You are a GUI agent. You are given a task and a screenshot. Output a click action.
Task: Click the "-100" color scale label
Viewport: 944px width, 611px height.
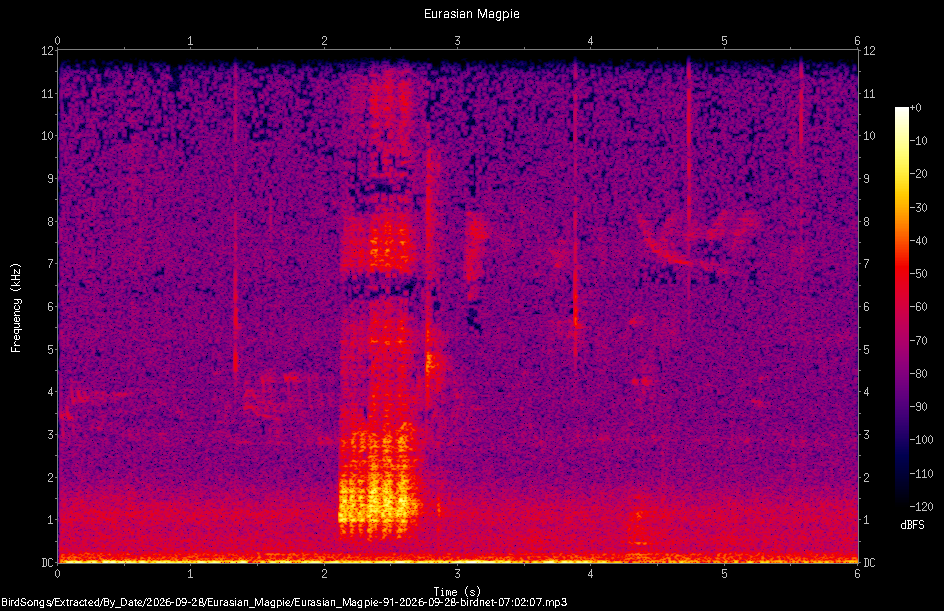pos(921,440)
